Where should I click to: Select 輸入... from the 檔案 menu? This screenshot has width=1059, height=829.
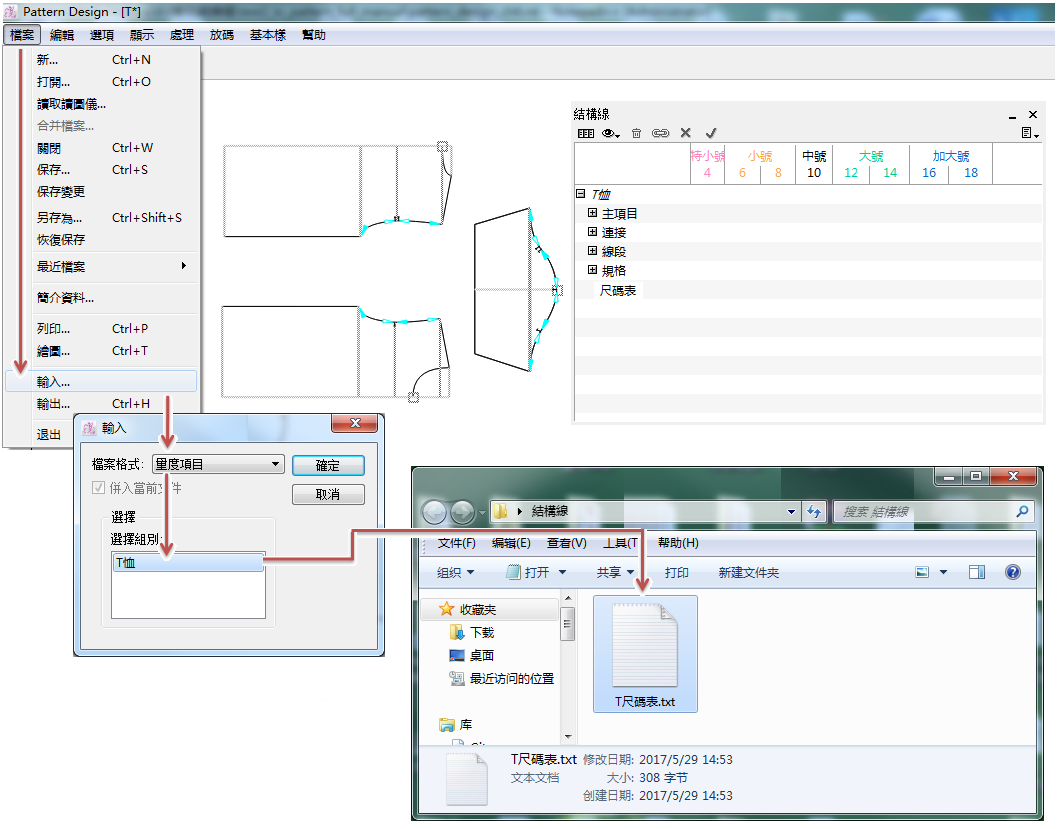(54, 381)
